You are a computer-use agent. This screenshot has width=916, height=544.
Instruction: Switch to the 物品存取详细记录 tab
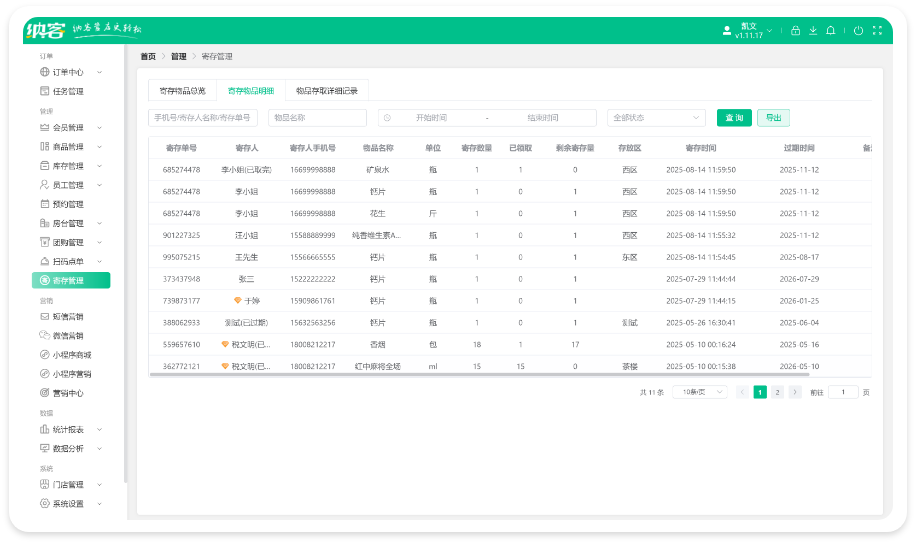coord(328,90)
